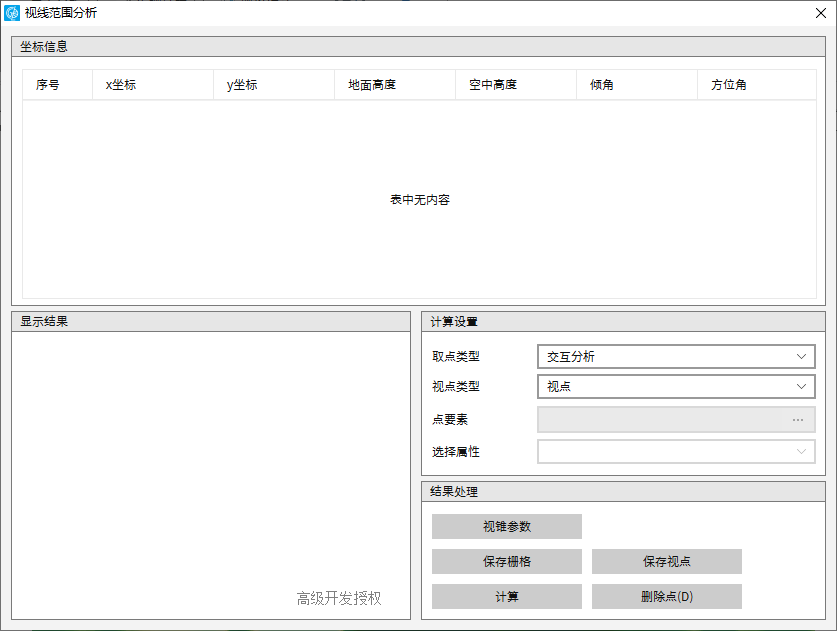The image size is (837, 631).
Task: Click the app icon in title bar
Action: pyautogui.click(x=12, y=13)
